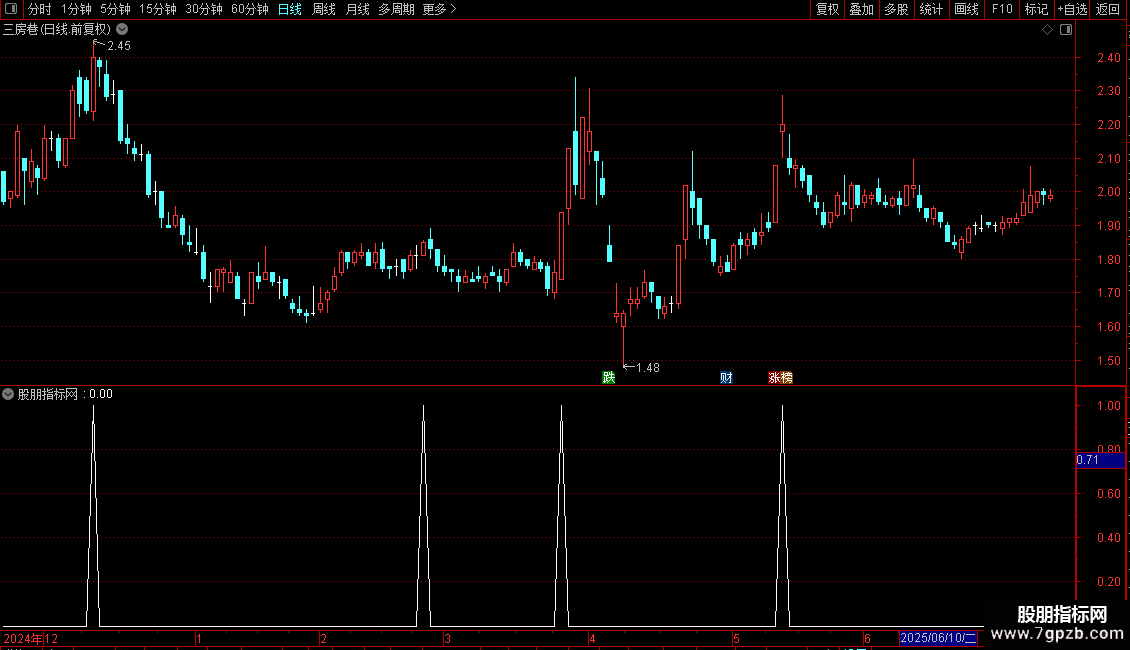Toggle the sidebar panel icon at top-left
Image resolution: width=1130 pixels, height=650 pixels.
(x=11, y=9)
